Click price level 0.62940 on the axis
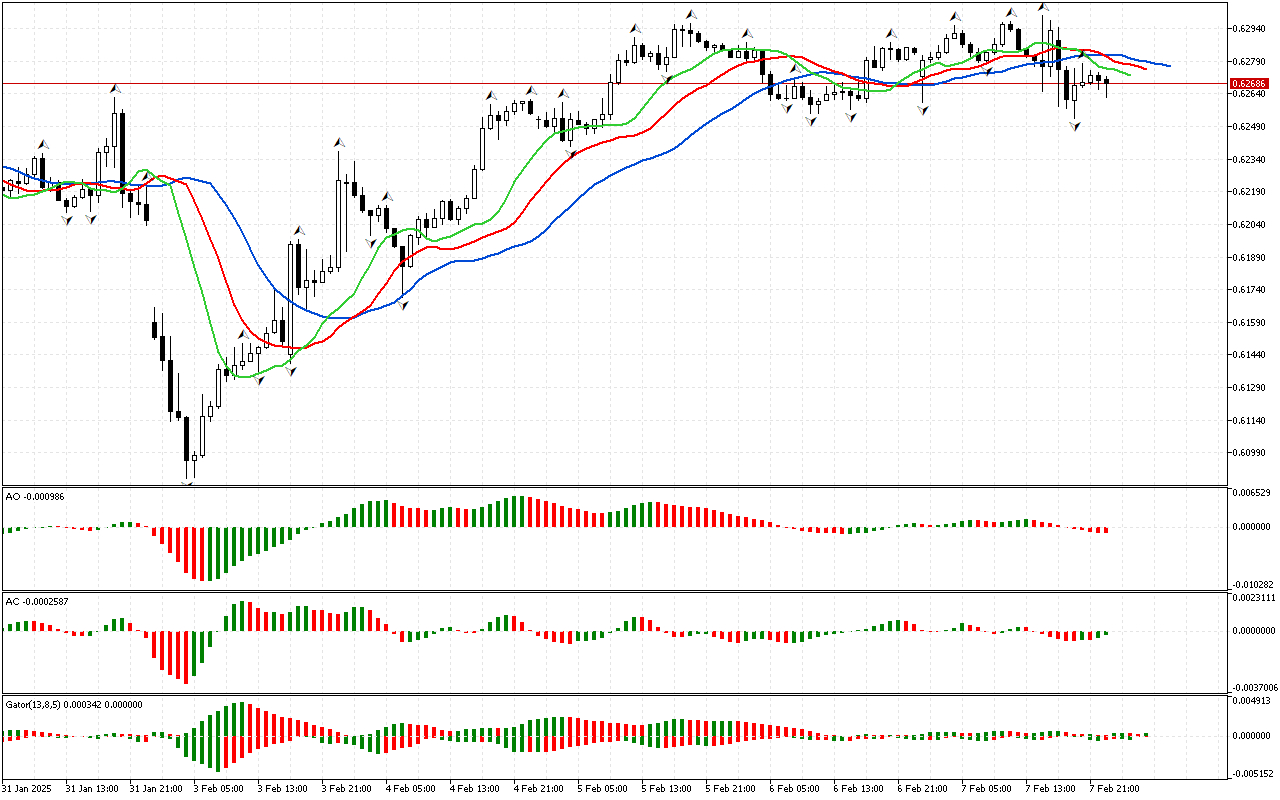This screenshot has width=1280, height=800. pos(1247,29)
